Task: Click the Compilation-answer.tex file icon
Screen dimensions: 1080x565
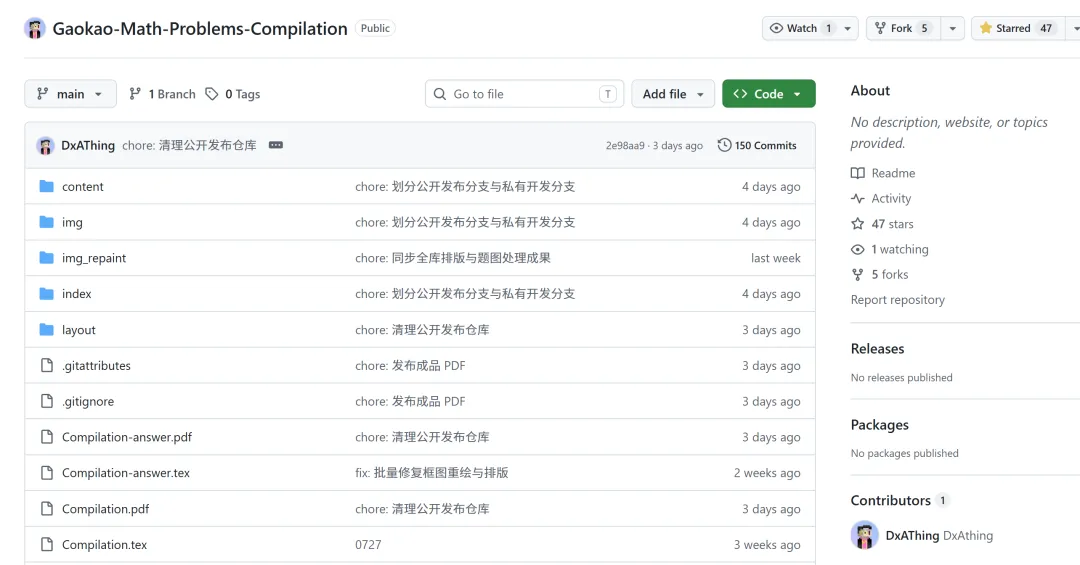Action: 46,473
